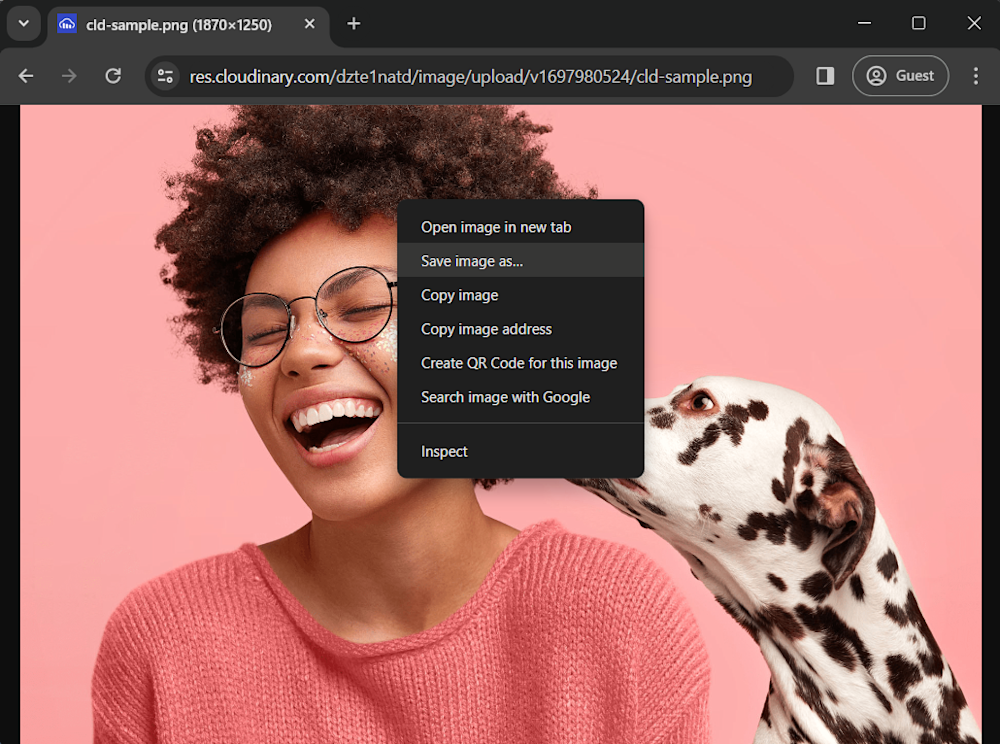Expand the tab search dropdown arrow

pyautogui.click(x=24, y=24)
